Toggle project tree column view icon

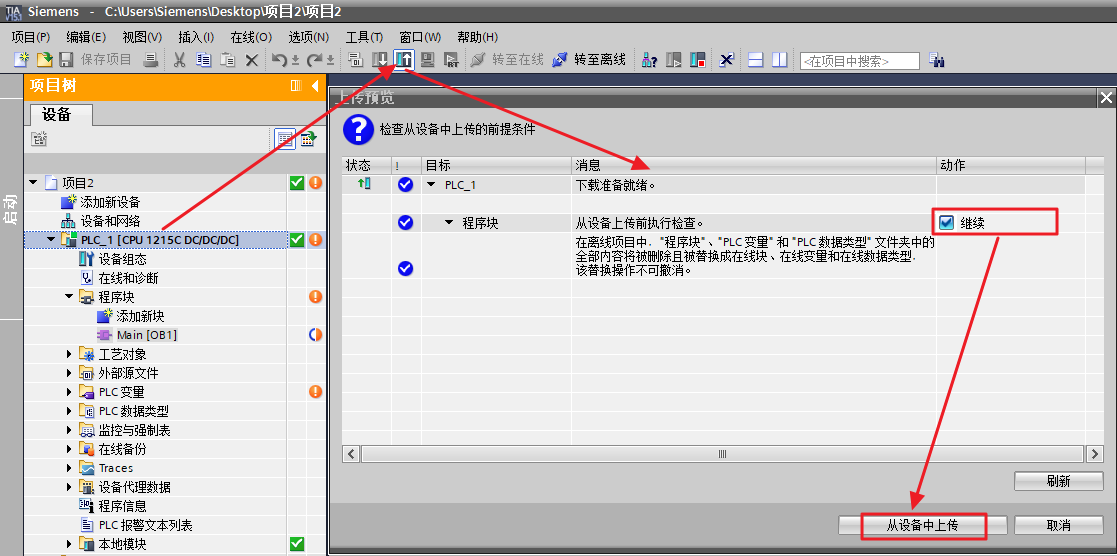coord(296,86)
